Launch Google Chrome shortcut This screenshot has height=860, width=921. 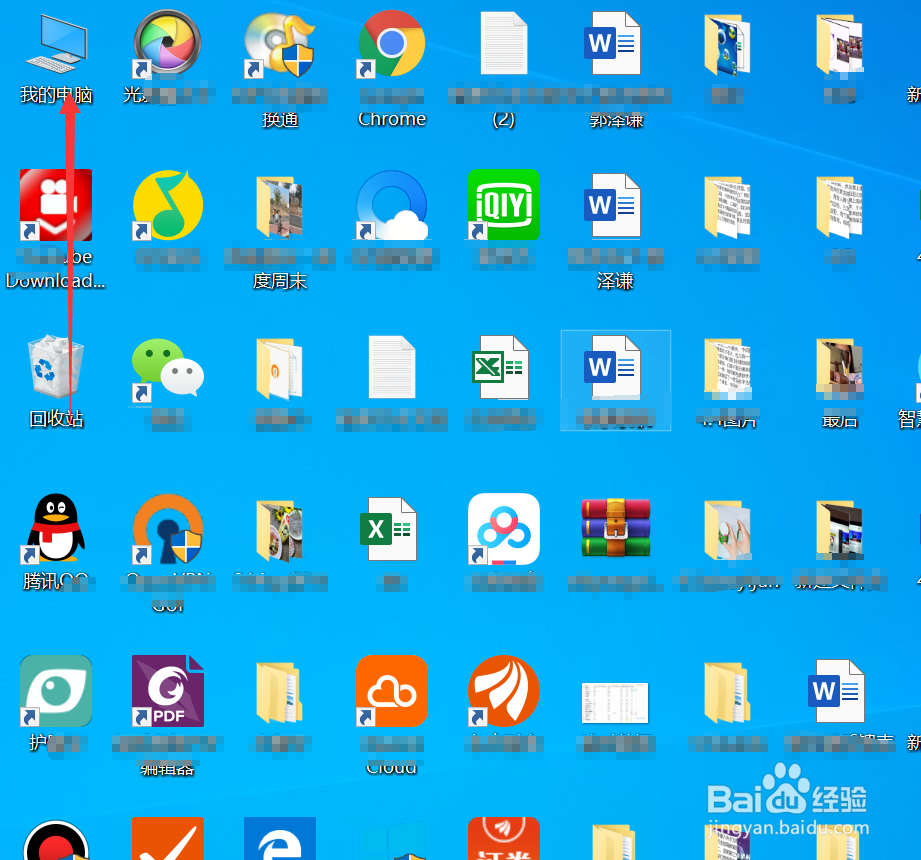pyautogui.click(x=392, y=44)
